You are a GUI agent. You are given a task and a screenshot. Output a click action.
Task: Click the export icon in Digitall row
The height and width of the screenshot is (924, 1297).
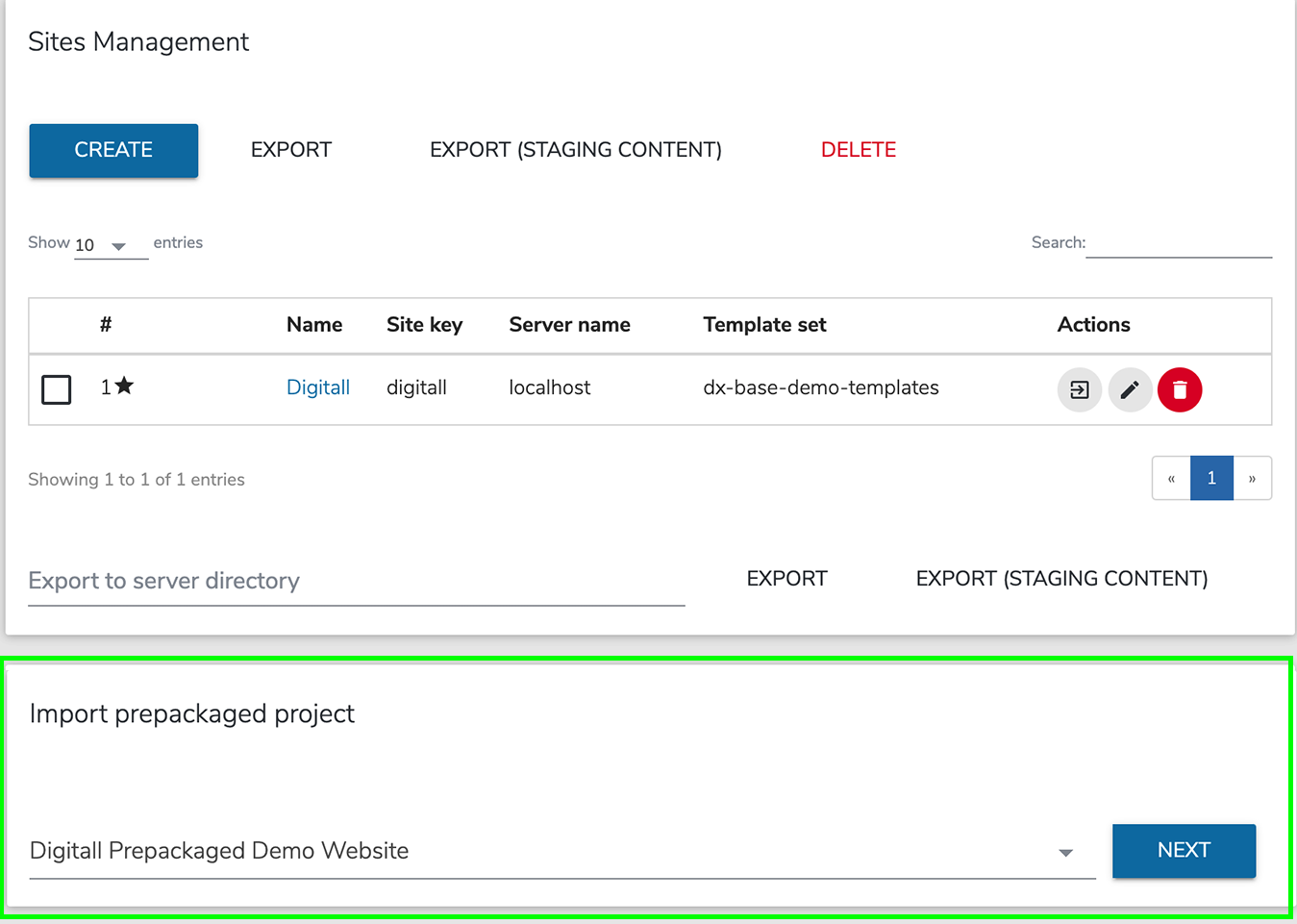click(1079, 389)
